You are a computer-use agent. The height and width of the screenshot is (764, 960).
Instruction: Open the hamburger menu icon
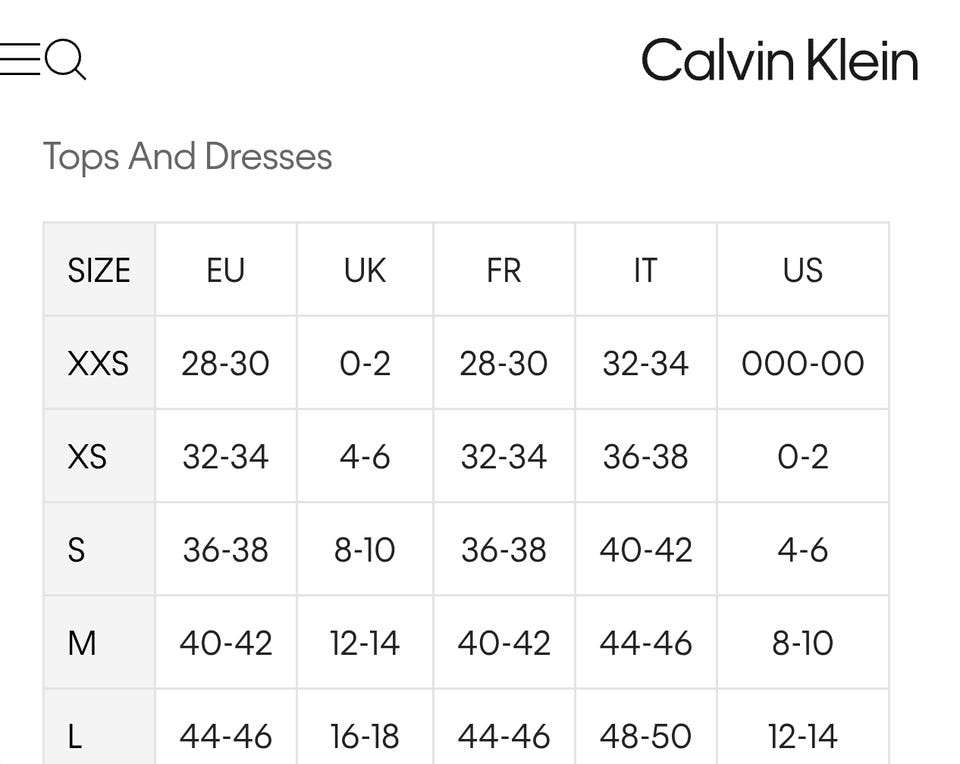point(19,60)
